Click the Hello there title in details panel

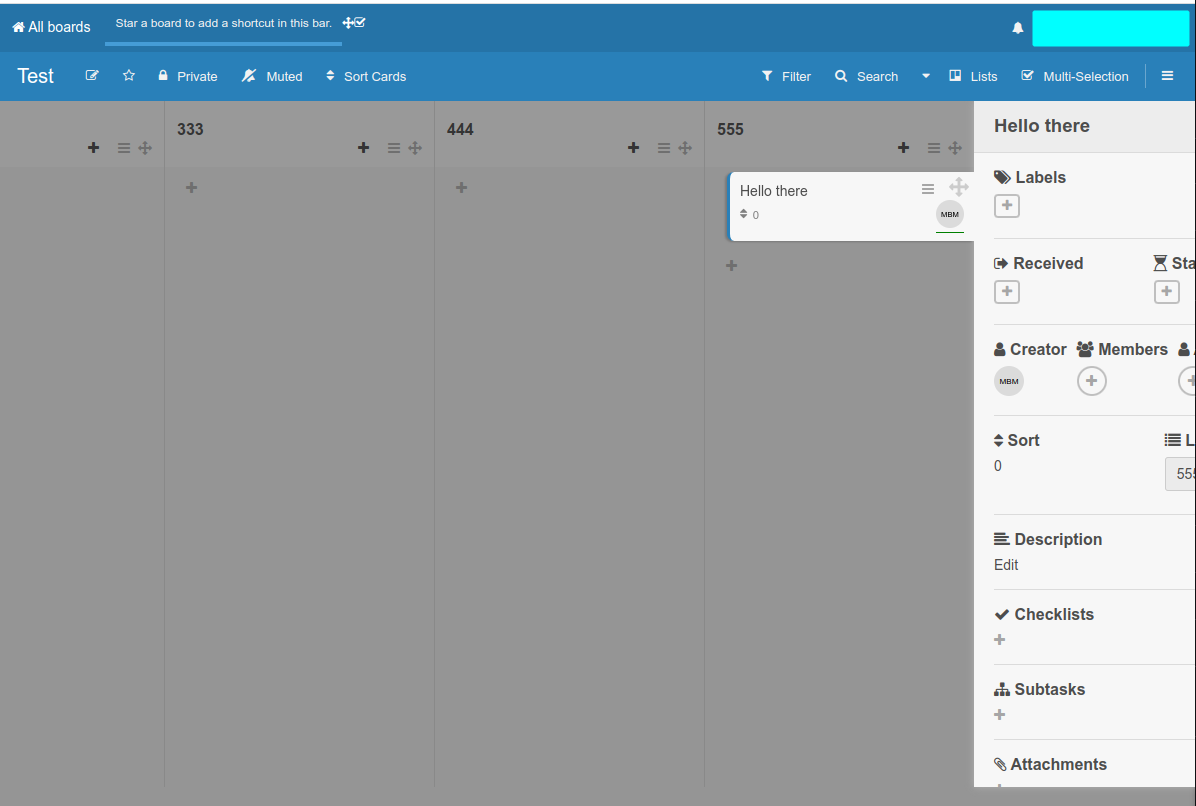point(1042,126)
